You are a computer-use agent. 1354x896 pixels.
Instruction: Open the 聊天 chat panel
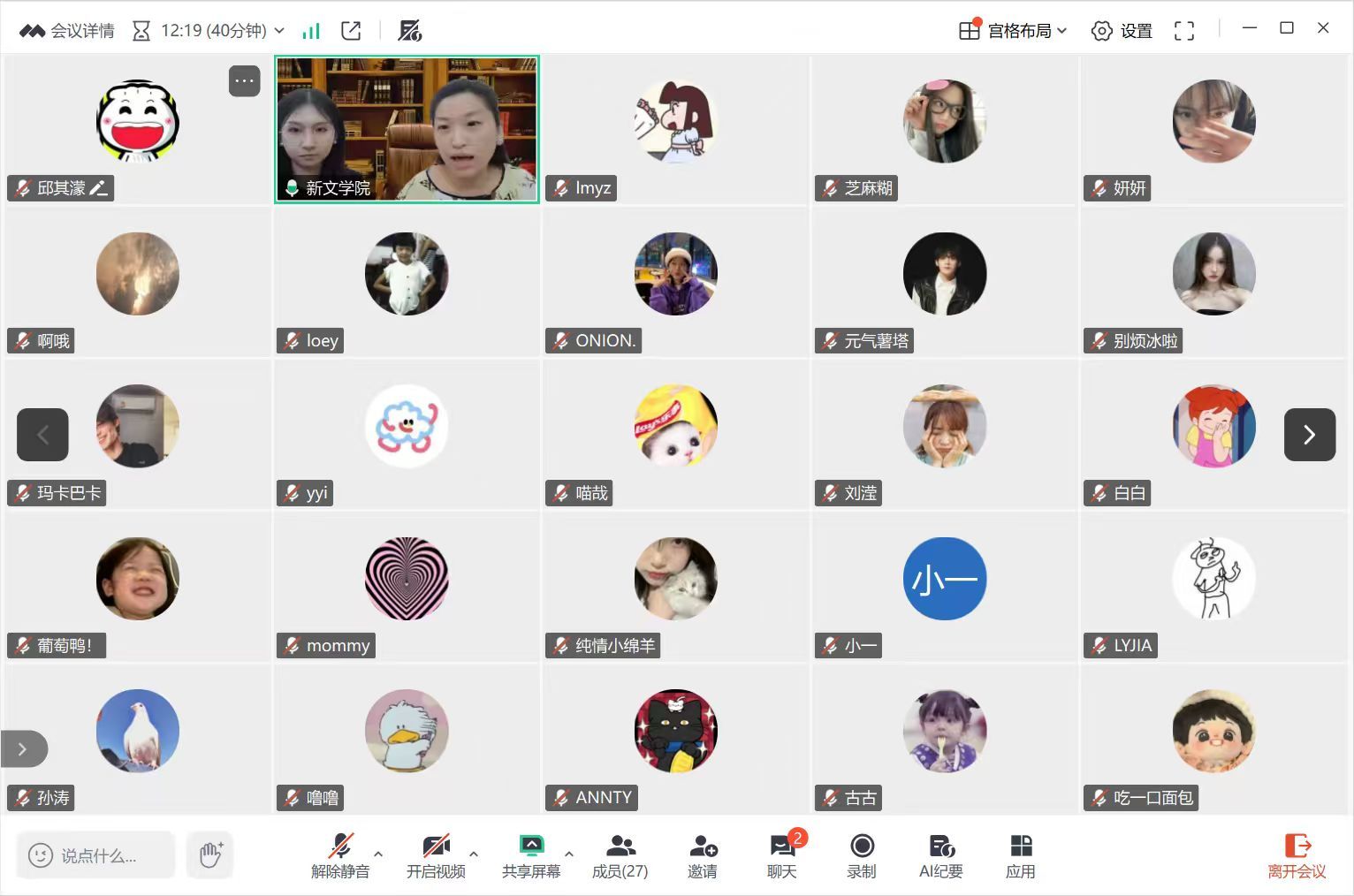point(782,855)
